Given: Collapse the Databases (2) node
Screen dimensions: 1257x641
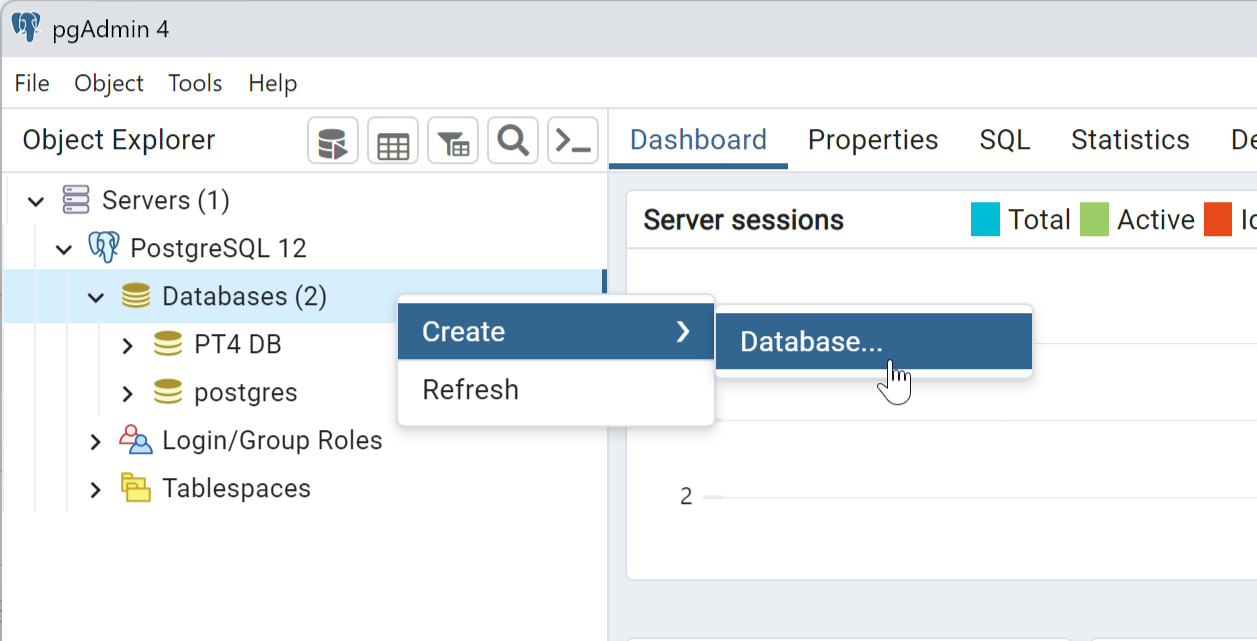Looking at the screenshot, I should point(96,297).
